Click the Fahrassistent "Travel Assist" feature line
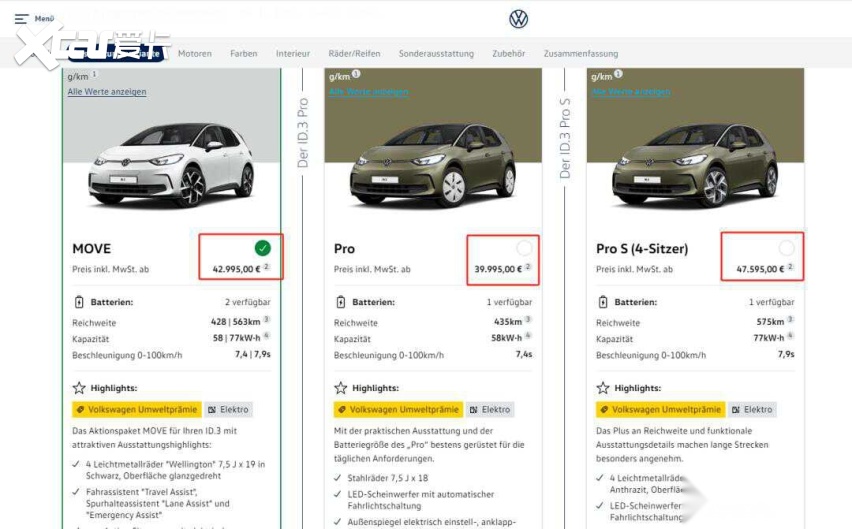Screen dimensions: 852x529 coord(158,503)
